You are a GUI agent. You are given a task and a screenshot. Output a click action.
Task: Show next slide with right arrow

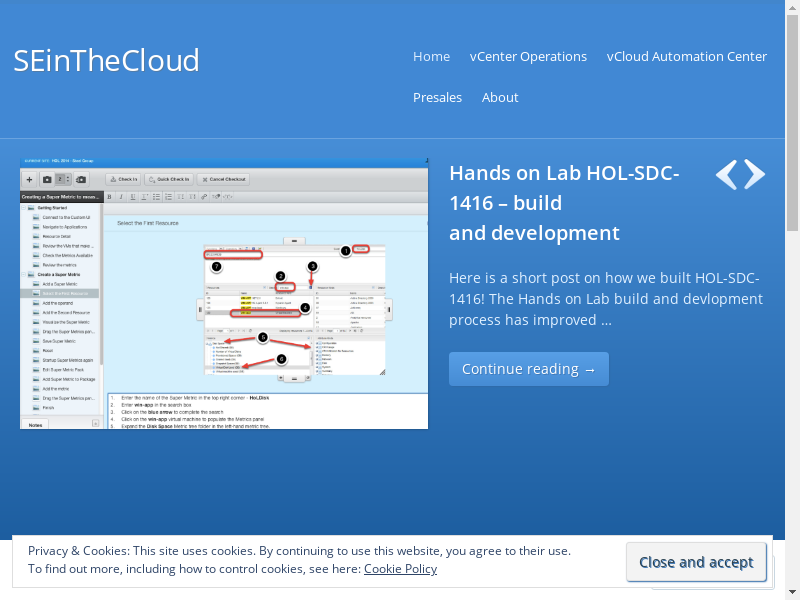(755, 174)
